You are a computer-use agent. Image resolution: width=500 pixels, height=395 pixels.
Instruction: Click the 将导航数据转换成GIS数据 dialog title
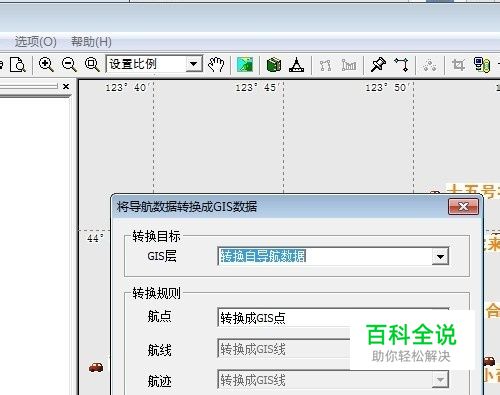(x=187, y=207)
